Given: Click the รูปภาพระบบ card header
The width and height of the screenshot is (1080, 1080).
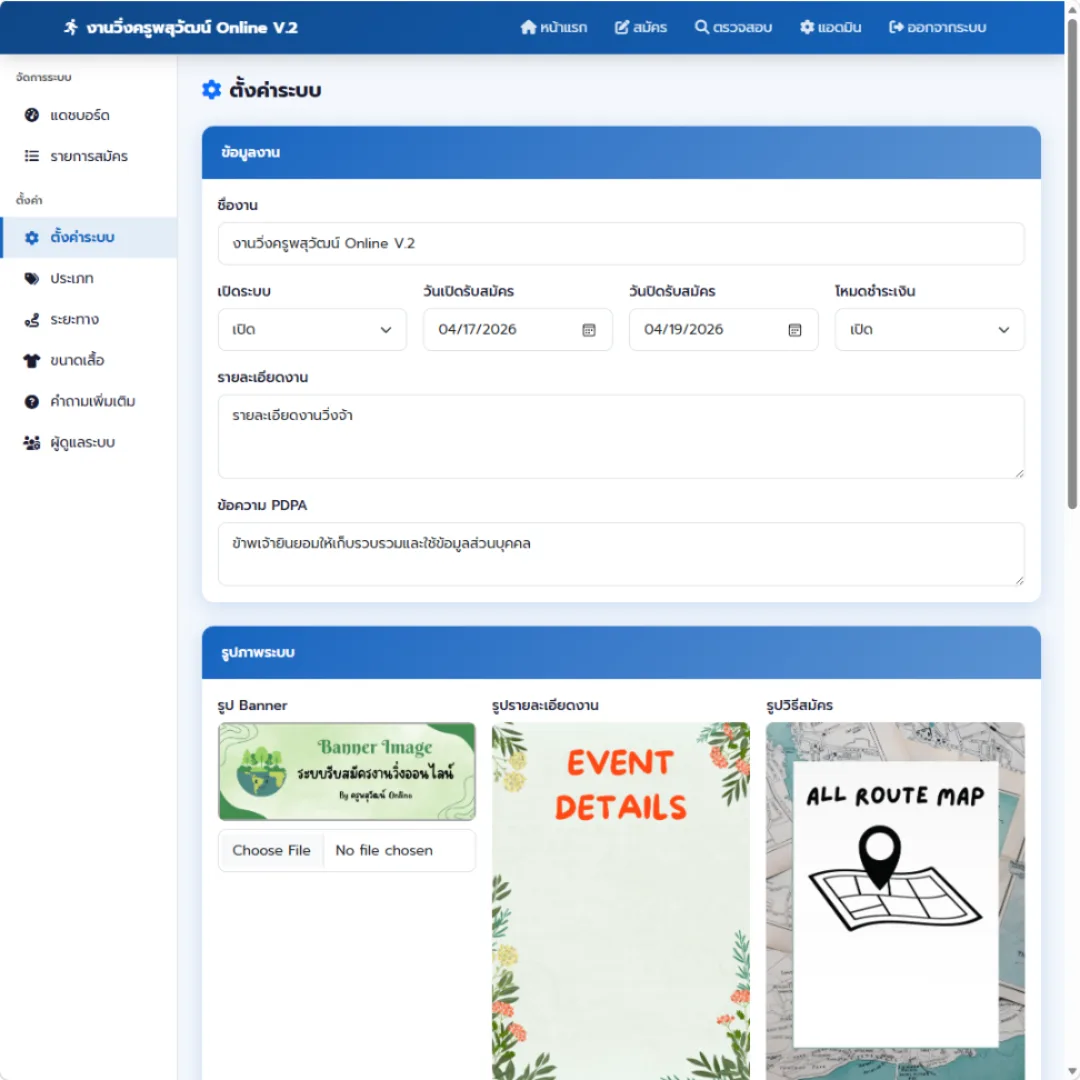Looking at the screenshot, I should [x=621, y=652].
